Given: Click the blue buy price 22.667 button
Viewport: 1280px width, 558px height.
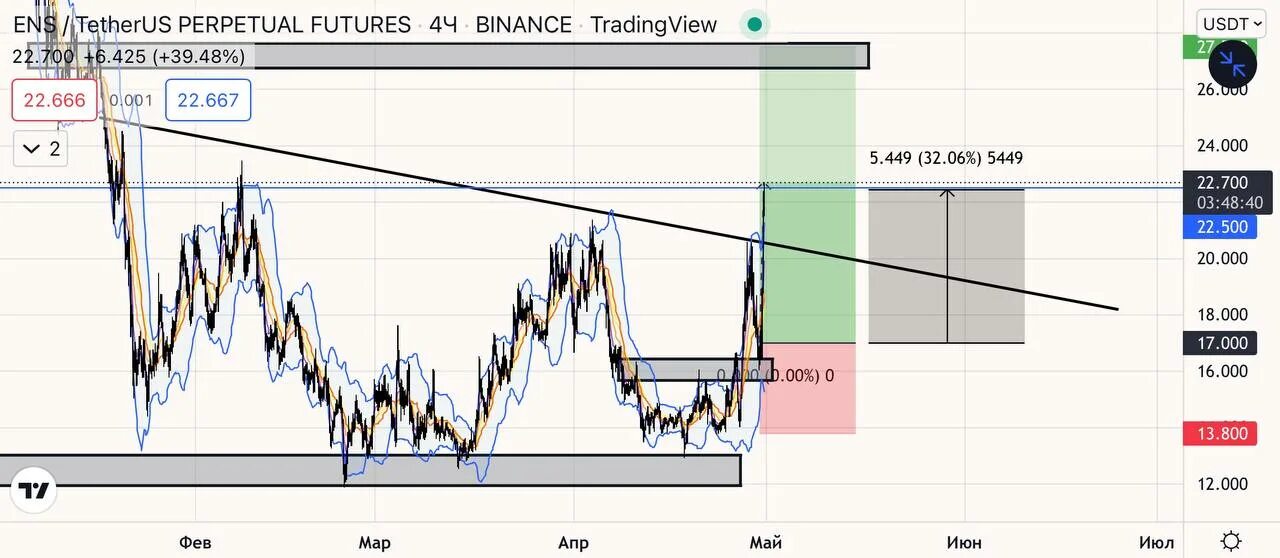Looking at the screenshot, I should 208,100.
